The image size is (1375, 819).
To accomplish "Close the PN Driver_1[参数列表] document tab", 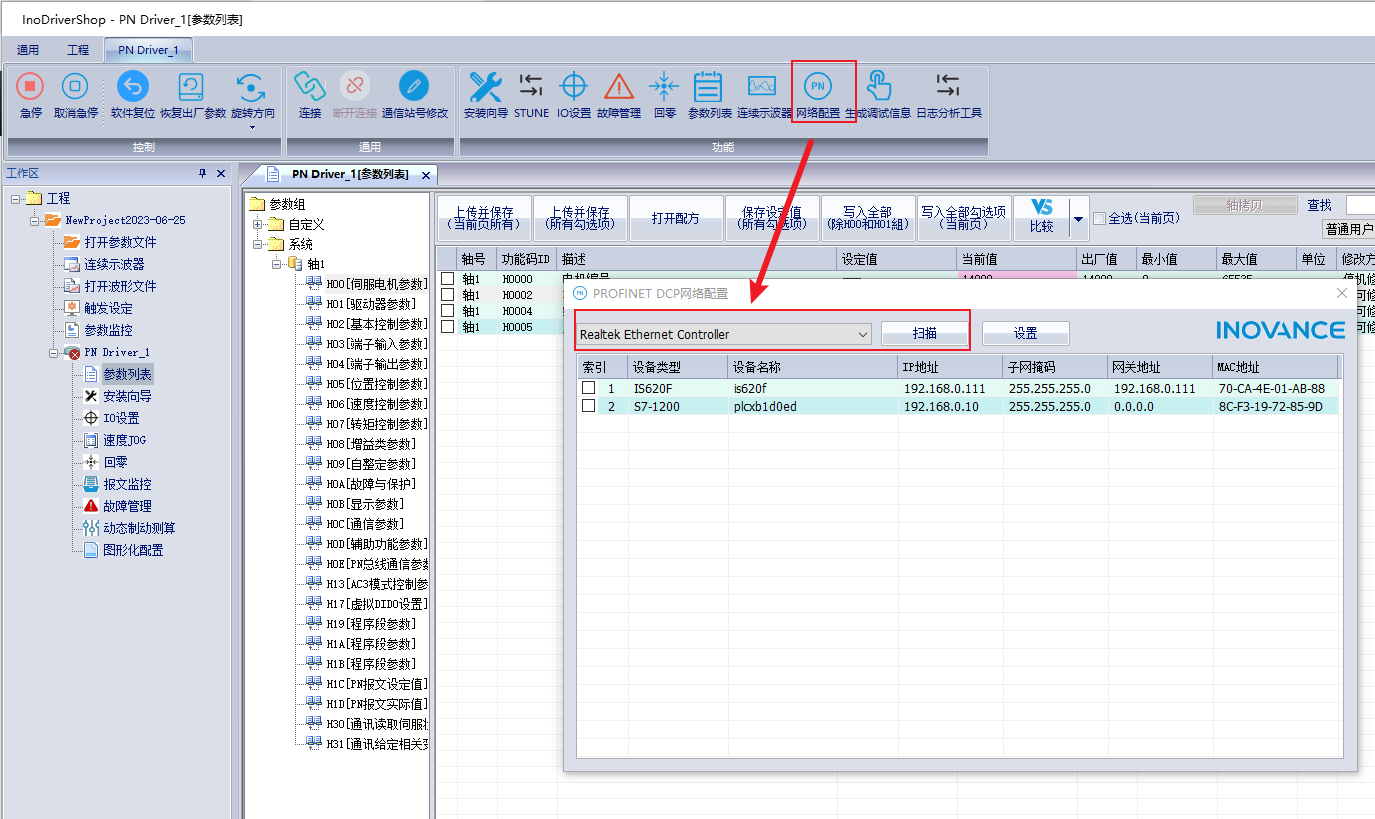I will coord(425,175).
